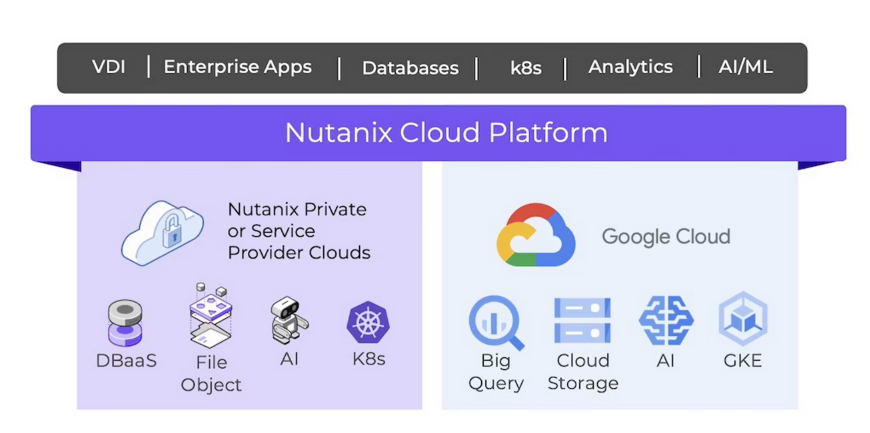870x433 pixels.
Task: Click the Cloud Storage server icon
Action: pos(583,320)
